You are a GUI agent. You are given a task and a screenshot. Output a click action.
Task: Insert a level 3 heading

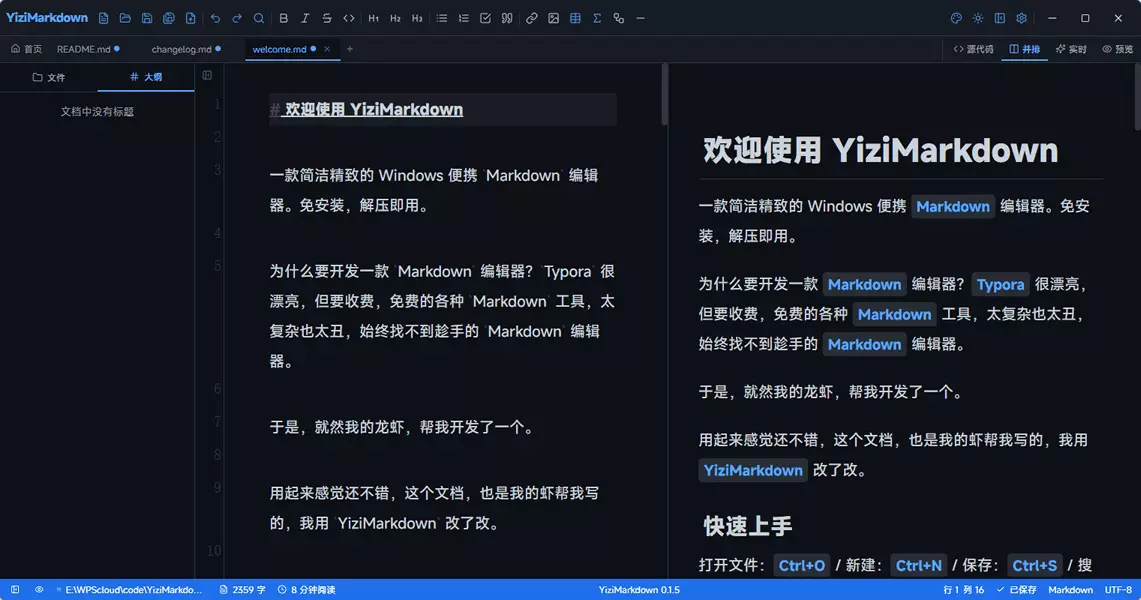pyautogui.click(x=417, y=18)
